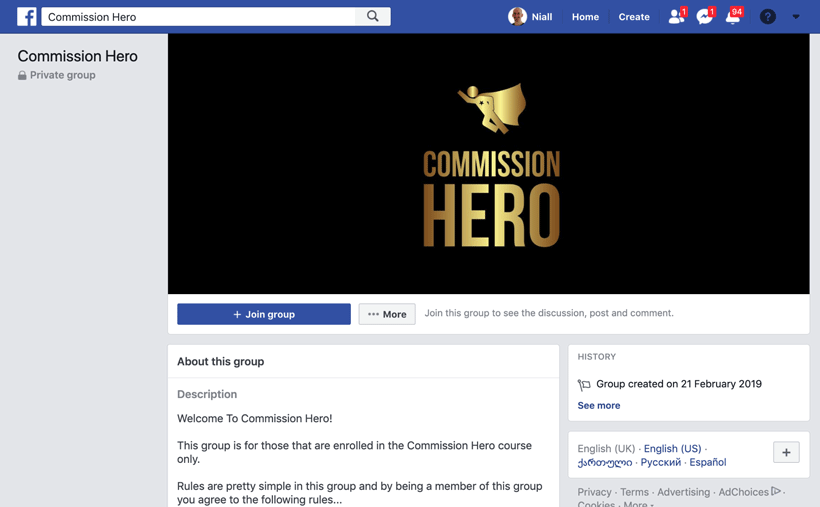Open Messenger notifications icon

tap(705, 16)
